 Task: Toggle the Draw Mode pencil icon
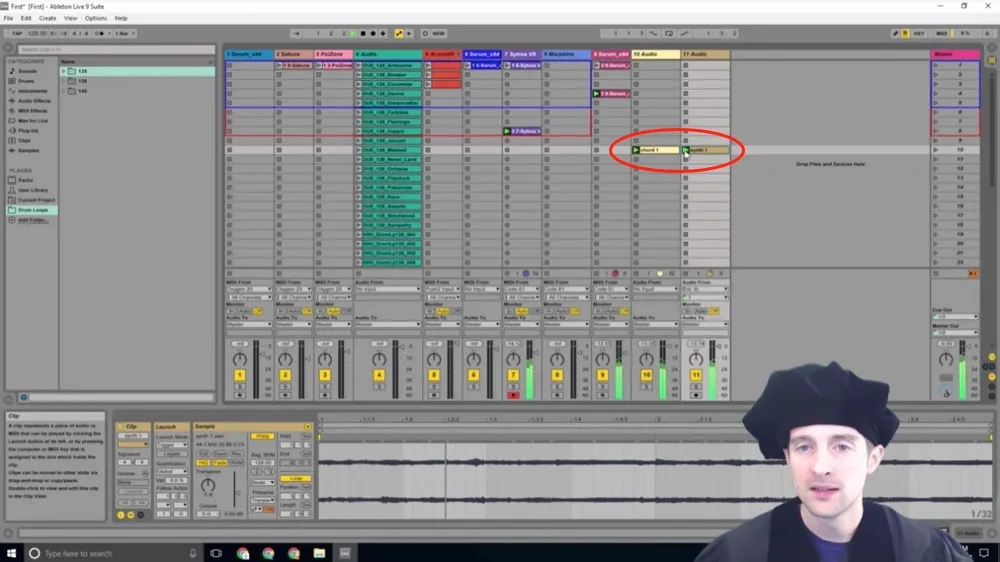click(895, 33)
